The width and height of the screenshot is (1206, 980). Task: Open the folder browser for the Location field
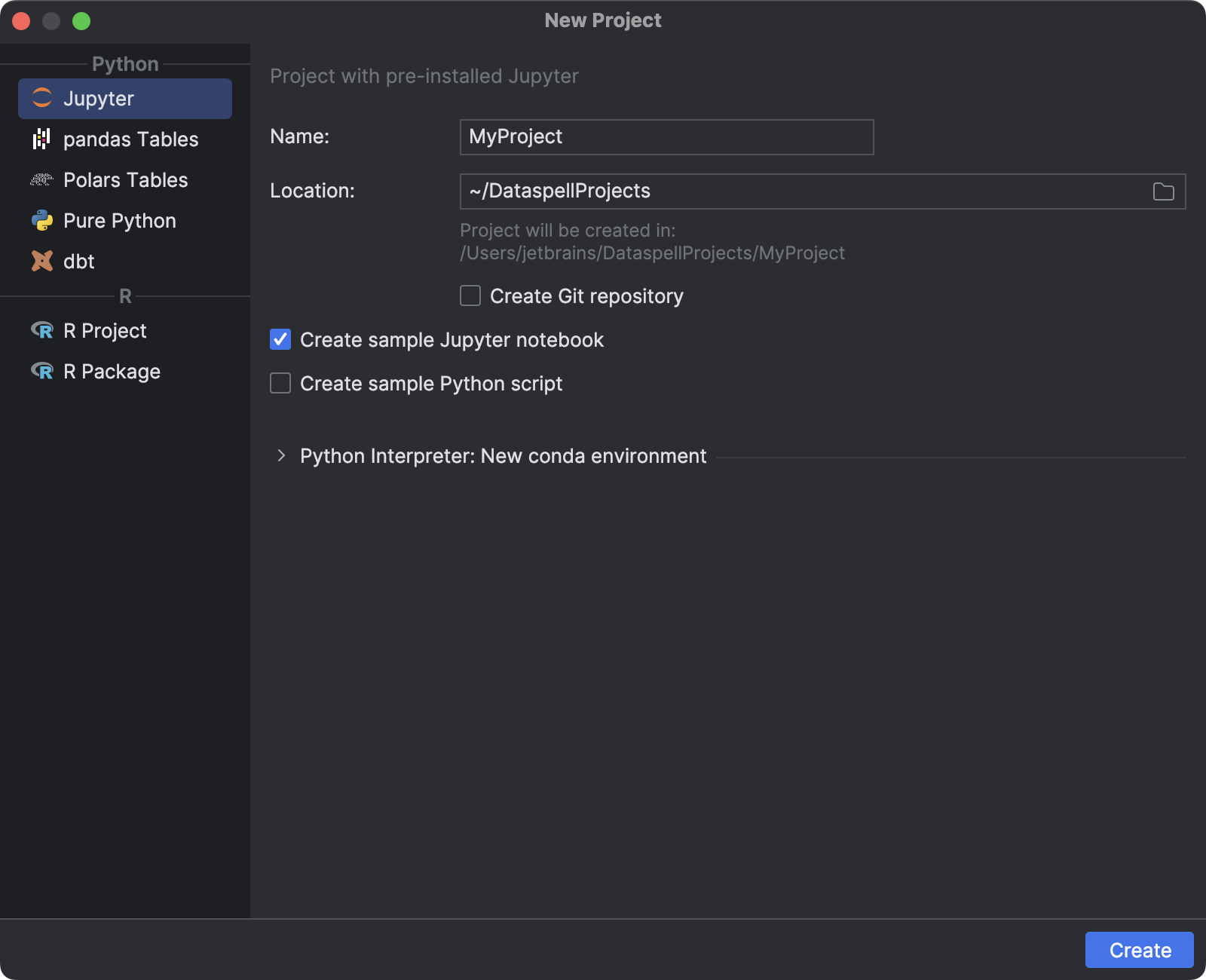click(x=1162, y=191)
